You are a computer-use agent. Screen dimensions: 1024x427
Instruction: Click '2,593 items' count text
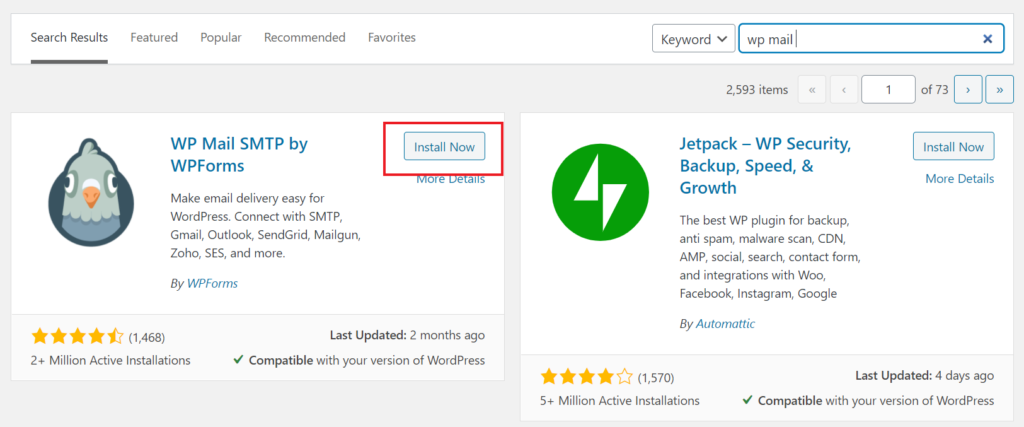pyautogui.click(x=757, y=90)
